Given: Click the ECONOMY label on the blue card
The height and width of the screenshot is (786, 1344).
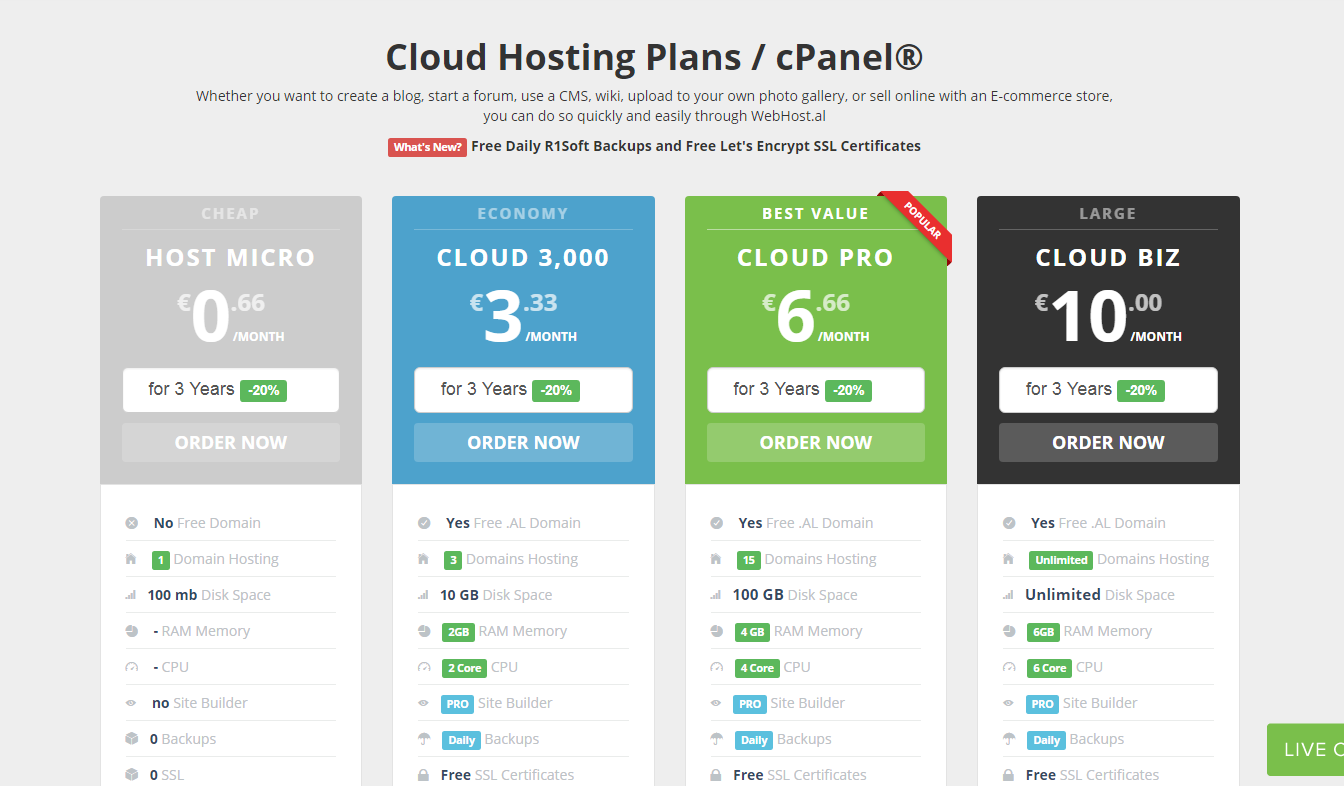Looking at the screenshot, I should [x=523, y=213].
